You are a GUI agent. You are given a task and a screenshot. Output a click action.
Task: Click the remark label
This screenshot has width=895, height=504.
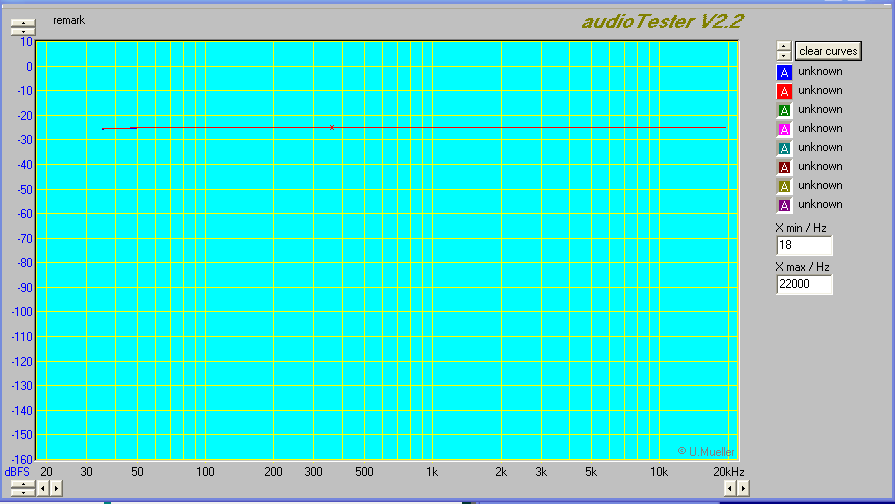[69, 20]
